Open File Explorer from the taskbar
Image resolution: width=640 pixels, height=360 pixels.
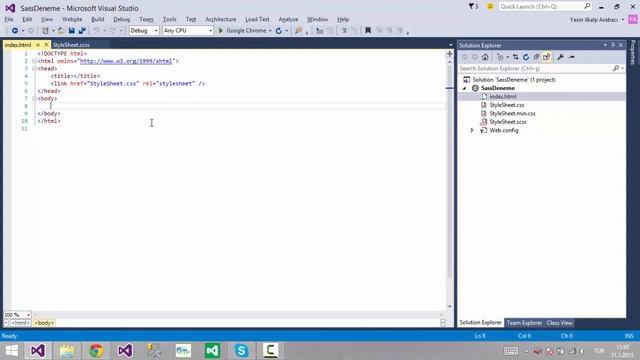tap(67, 351)
